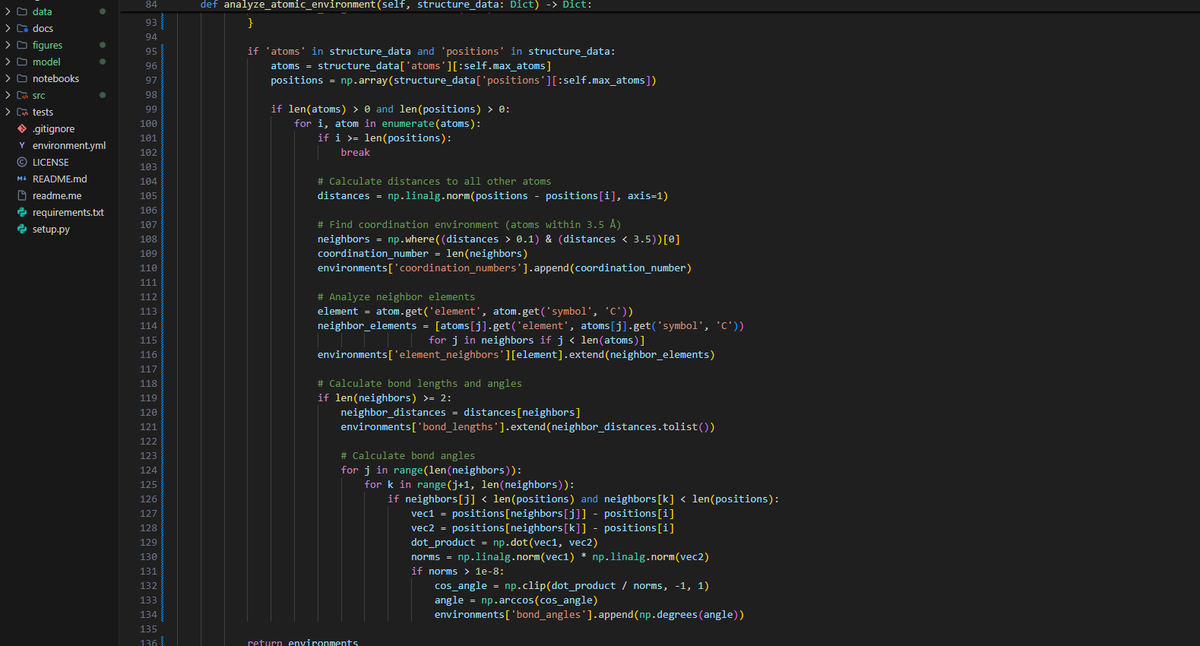Click the Python icon beside setup.py
Image resolution: width=1200 pixels, height=646 pixels.
[x=22, y=228]
